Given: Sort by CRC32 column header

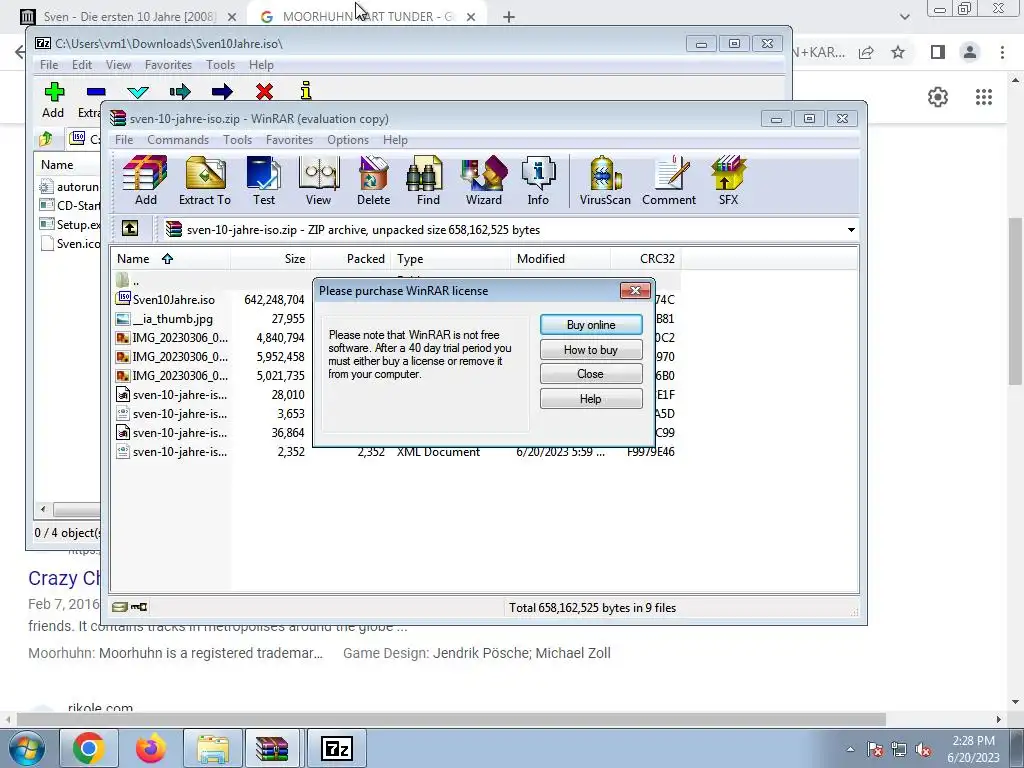Looking at the screenshot, I should click(647, 259).
